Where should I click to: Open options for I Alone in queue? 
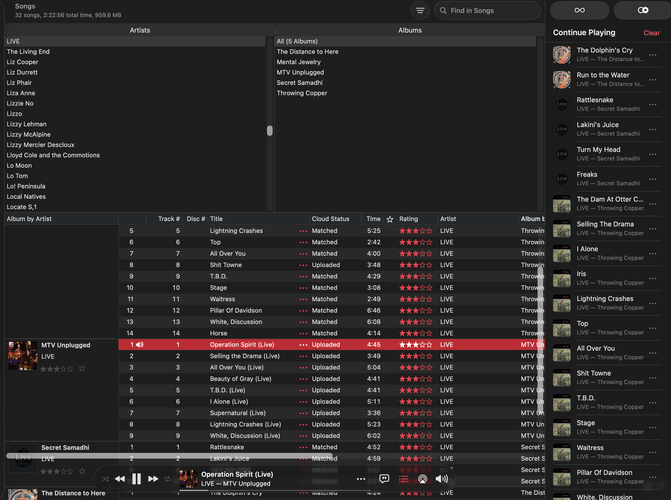(653, 253)
